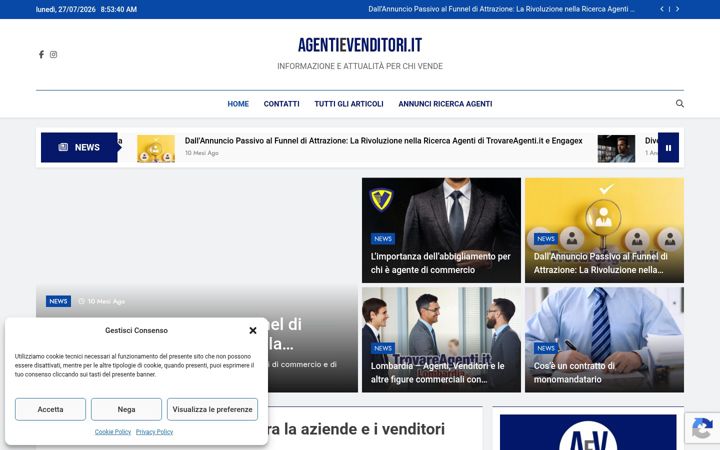Image resolution: width=720 pixels, height=450 pixels.
Task: Open TUTTI GLI ARTICOLI menu item
Action: 349,104
